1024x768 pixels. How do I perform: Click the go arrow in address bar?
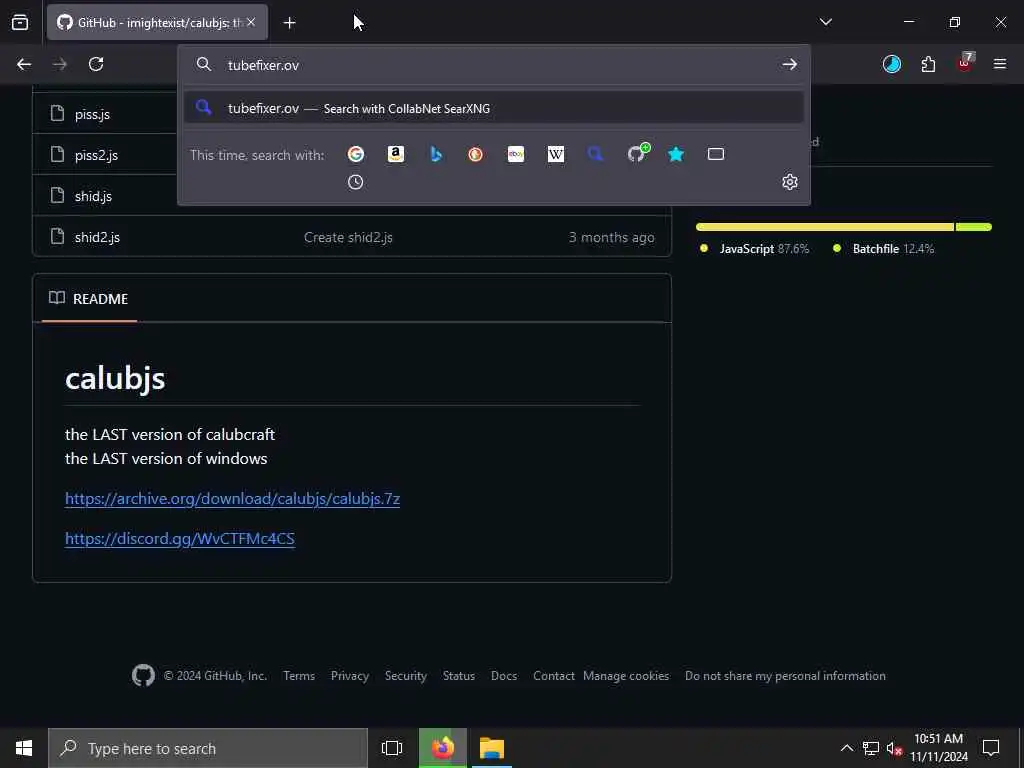790,64
